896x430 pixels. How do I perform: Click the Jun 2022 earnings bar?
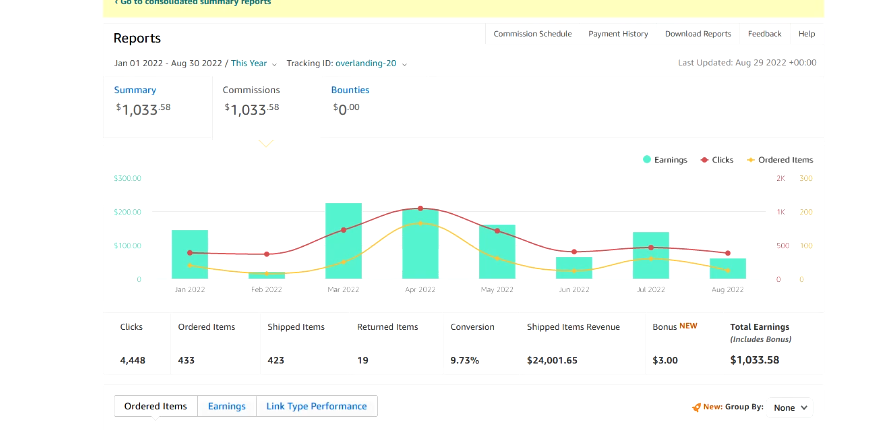pos(574,268)
